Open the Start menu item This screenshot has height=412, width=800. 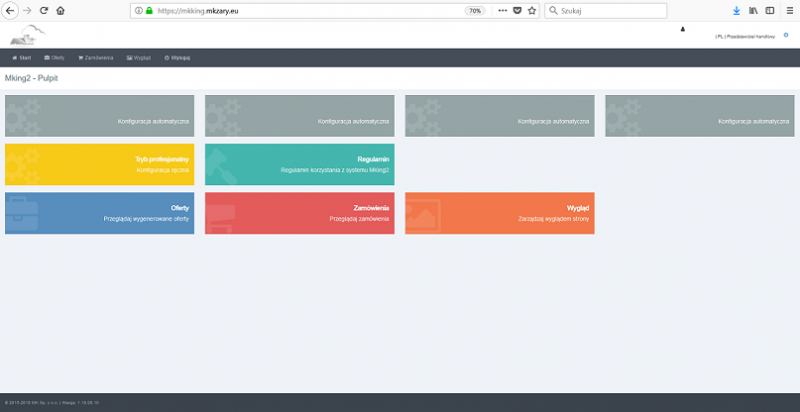21,57
